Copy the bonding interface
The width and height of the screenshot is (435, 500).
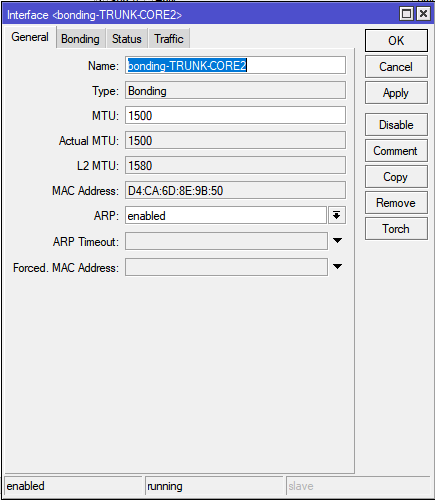coord(396,177)
